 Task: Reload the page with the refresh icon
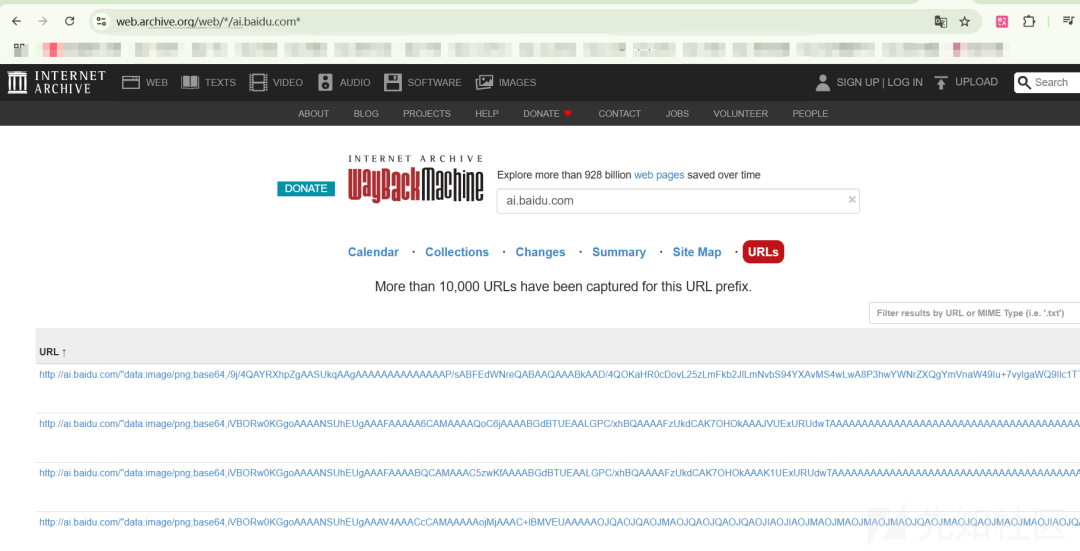pos(70,21)
